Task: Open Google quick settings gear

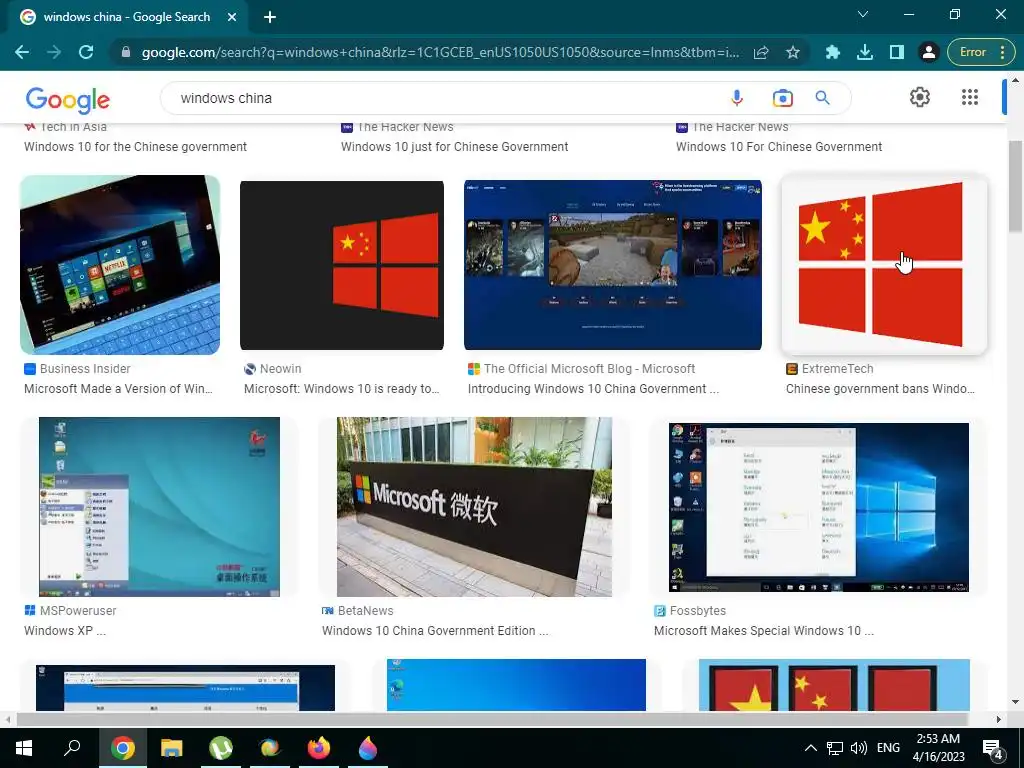Action: pos(920,97)
